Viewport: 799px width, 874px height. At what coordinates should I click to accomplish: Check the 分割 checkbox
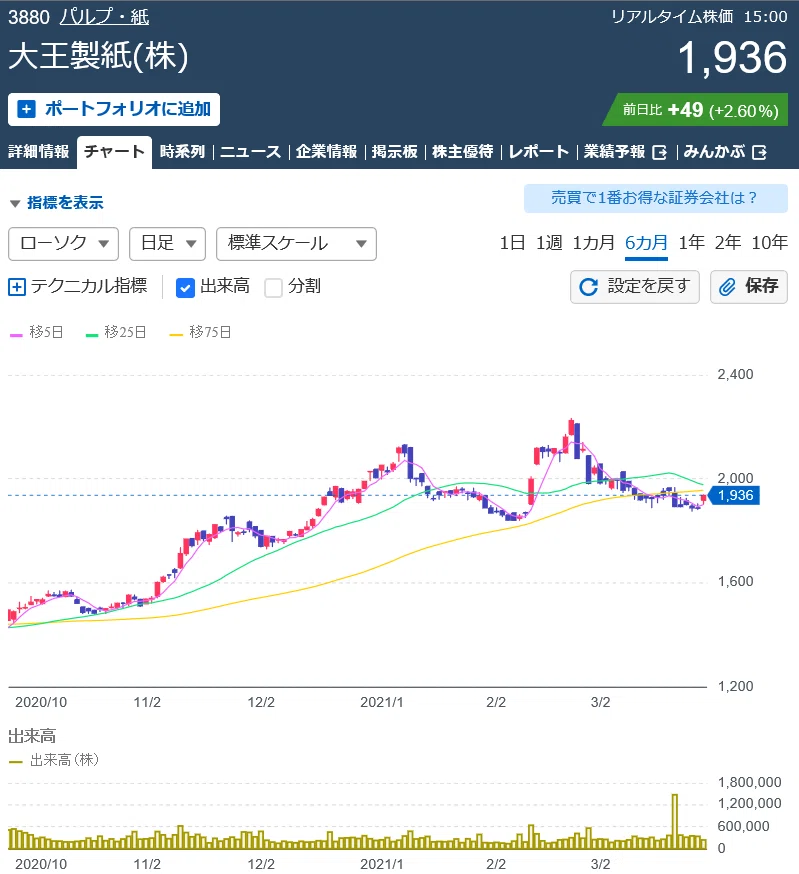tap(273, 288)
